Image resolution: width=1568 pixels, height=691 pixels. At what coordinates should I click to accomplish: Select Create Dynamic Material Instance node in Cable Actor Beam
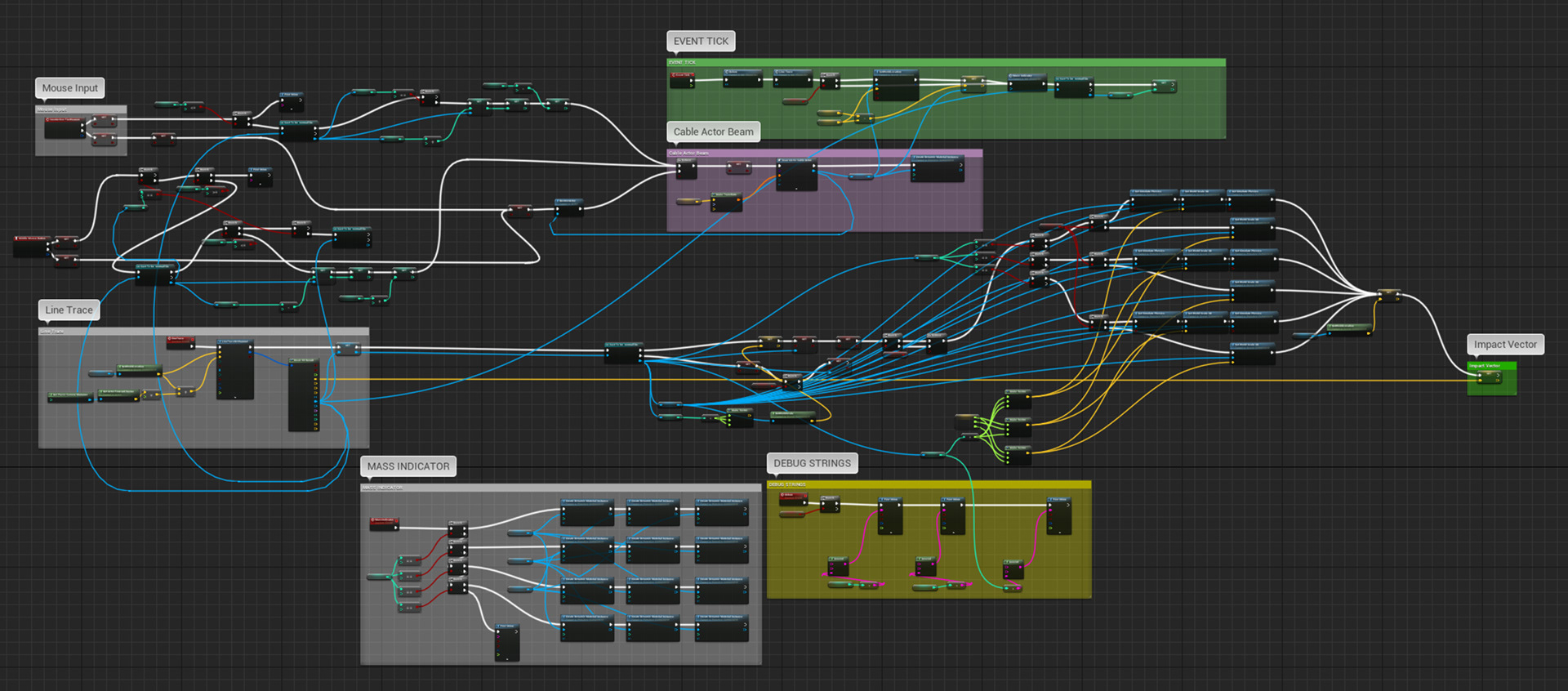pyautogui.click(x=938, y=167)
